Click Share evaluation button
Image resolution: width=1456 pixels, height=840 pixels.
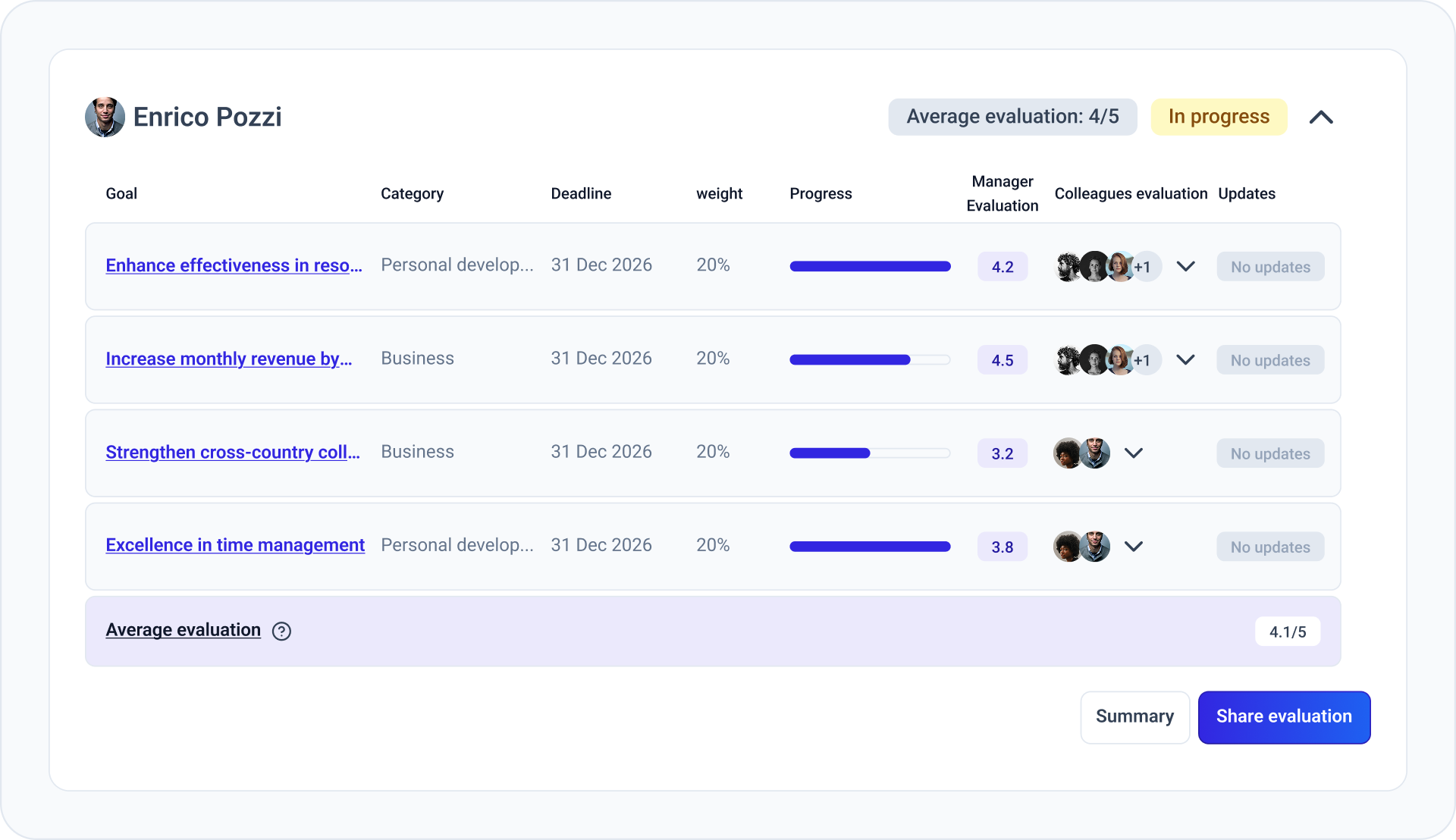tap(1285, 717)
